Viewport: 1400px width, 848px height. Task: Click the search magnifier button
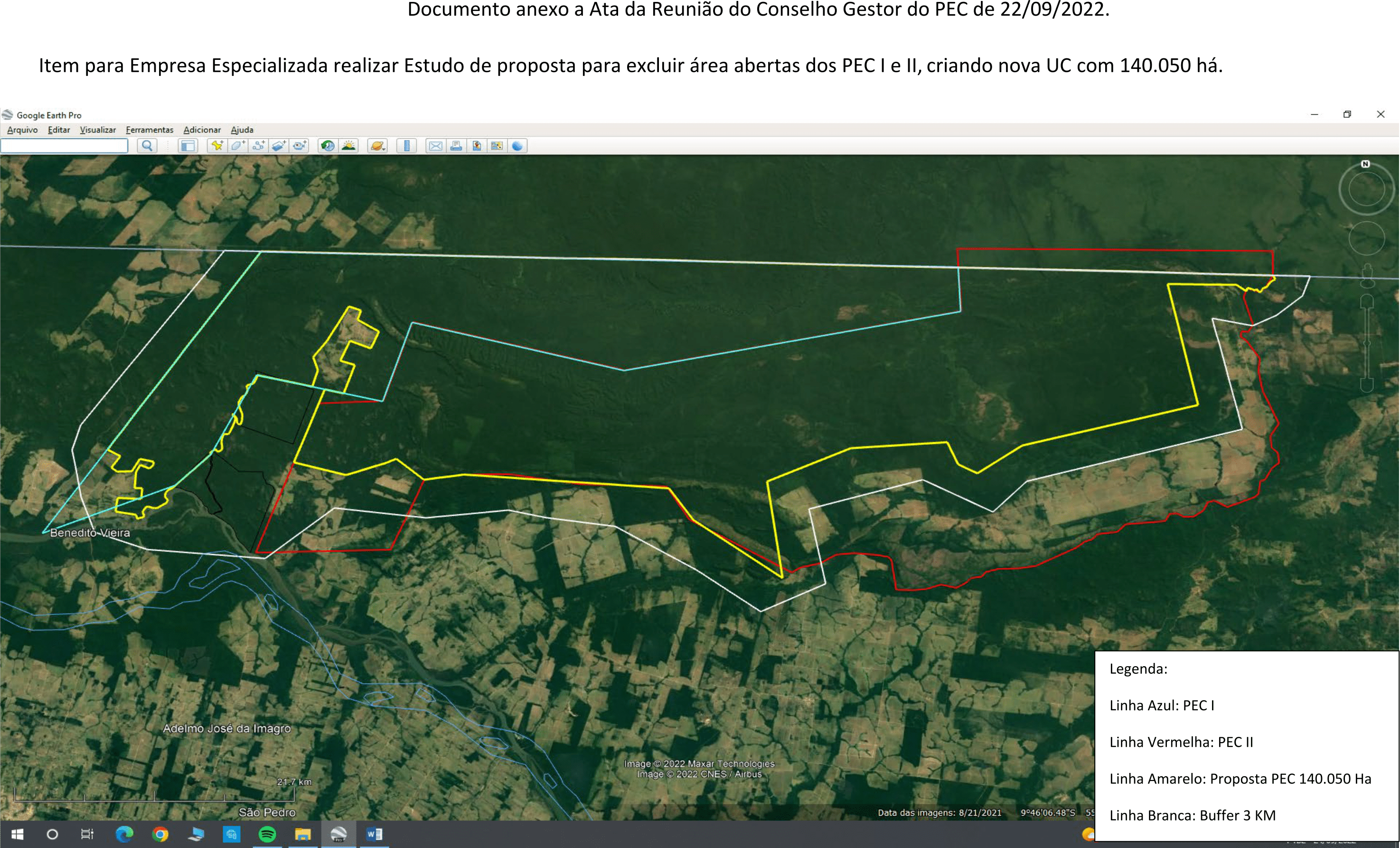point(147,146)
